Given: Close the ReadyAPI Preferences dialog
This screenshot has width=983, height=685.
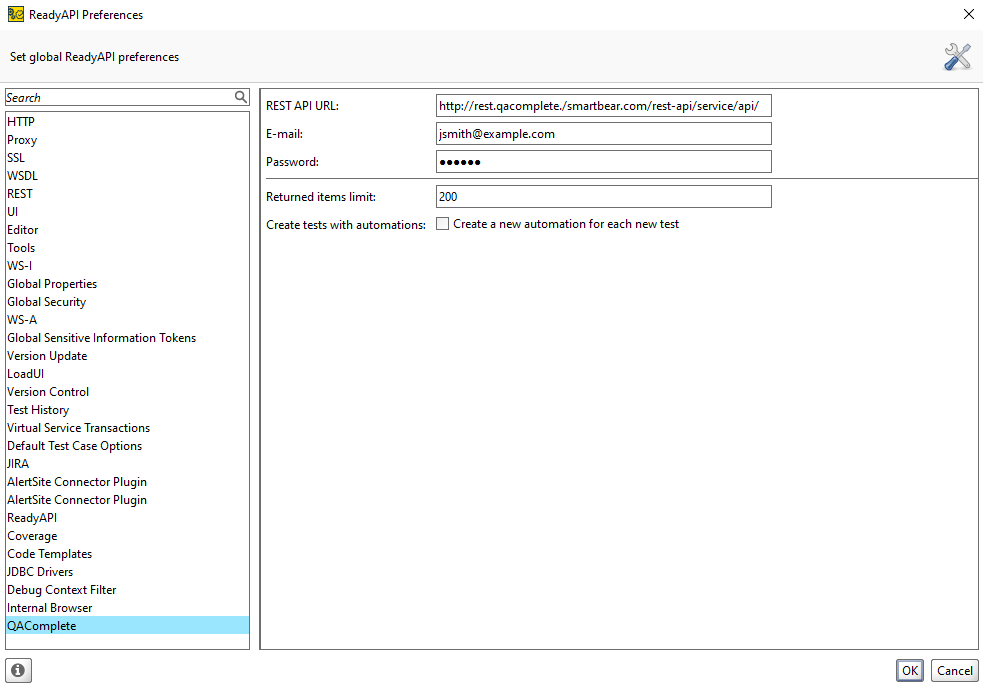Looking at the screenshot, I should point(968,14).
